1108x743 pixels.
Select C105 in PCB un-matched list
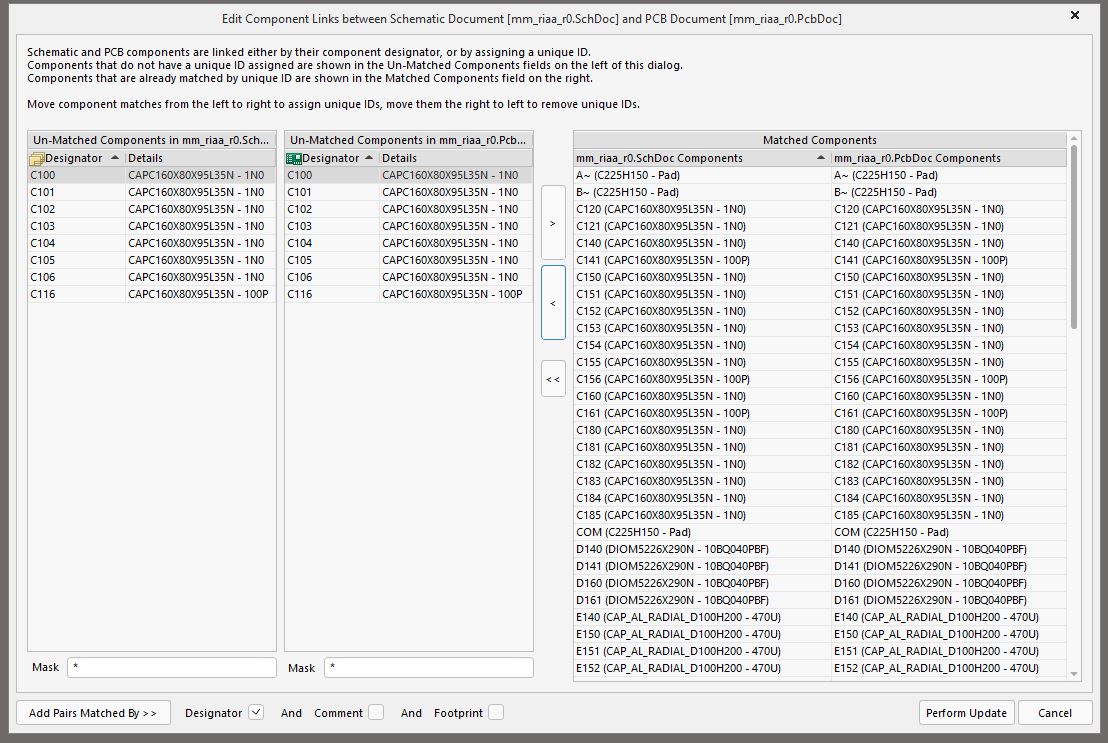pos(408,260)
